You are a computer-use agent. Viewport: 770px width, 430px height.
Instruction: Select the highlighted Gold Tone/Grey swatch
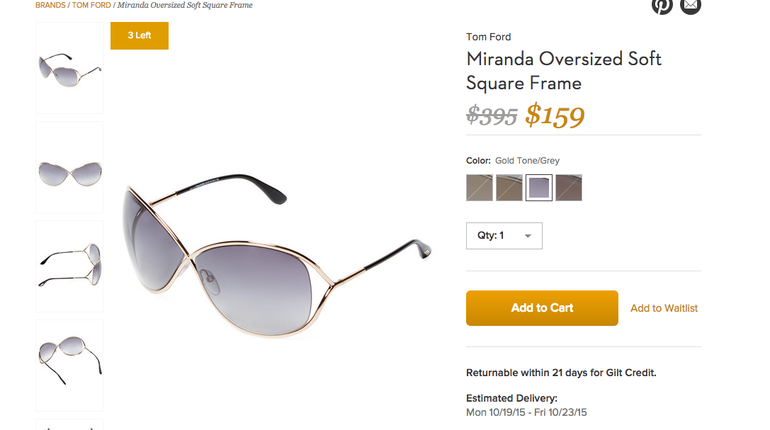[539, 187]
